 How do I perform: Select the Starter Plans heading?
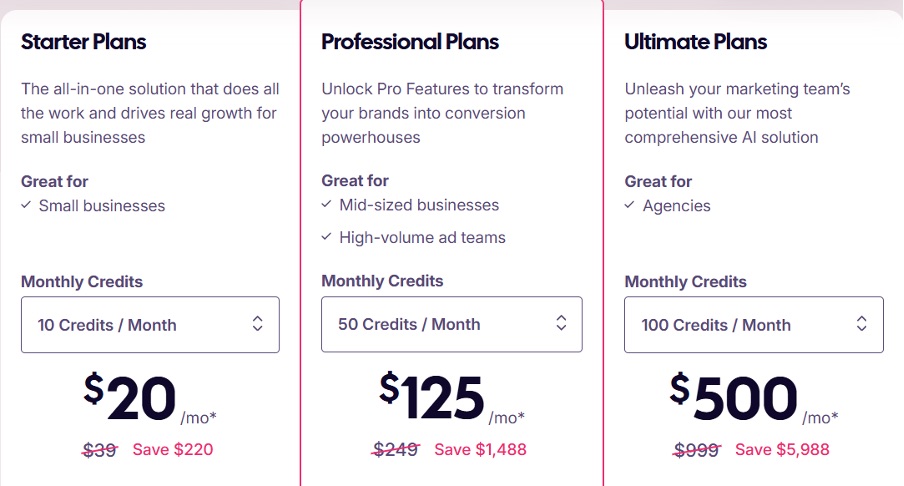point(84,42)
